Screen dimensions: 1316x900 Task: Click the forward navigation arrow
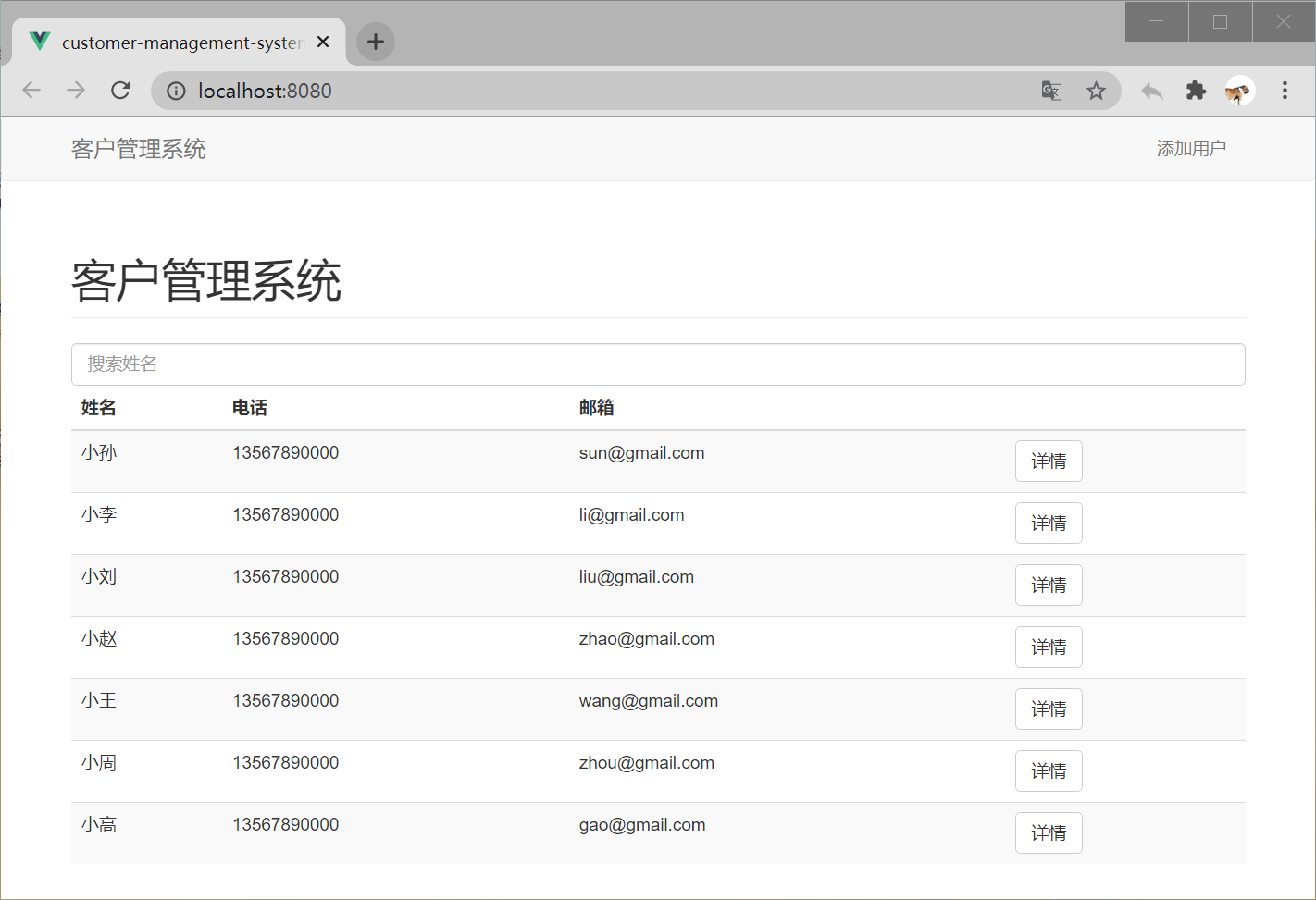pos(76,90)
